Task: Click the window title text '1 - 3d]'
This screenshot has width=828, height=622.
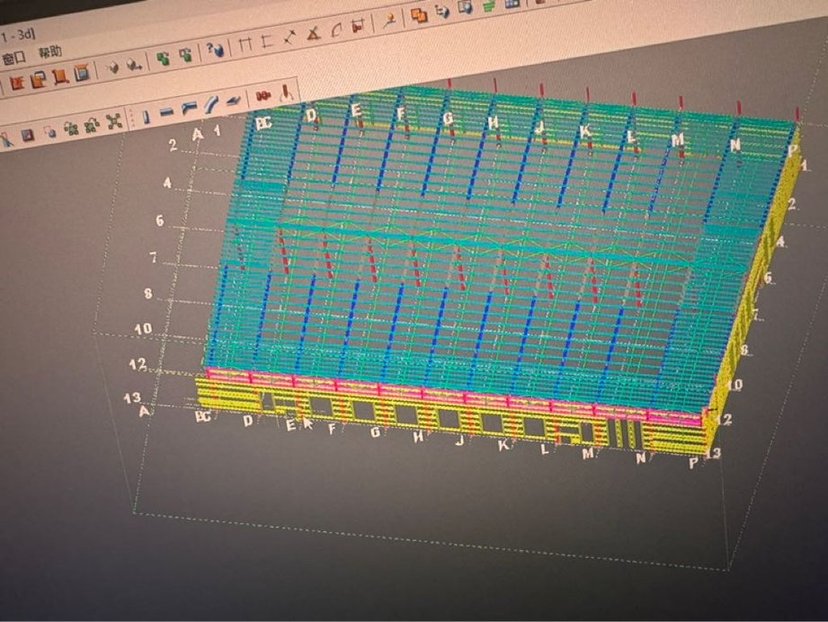Action: click(x=17, y=35)
